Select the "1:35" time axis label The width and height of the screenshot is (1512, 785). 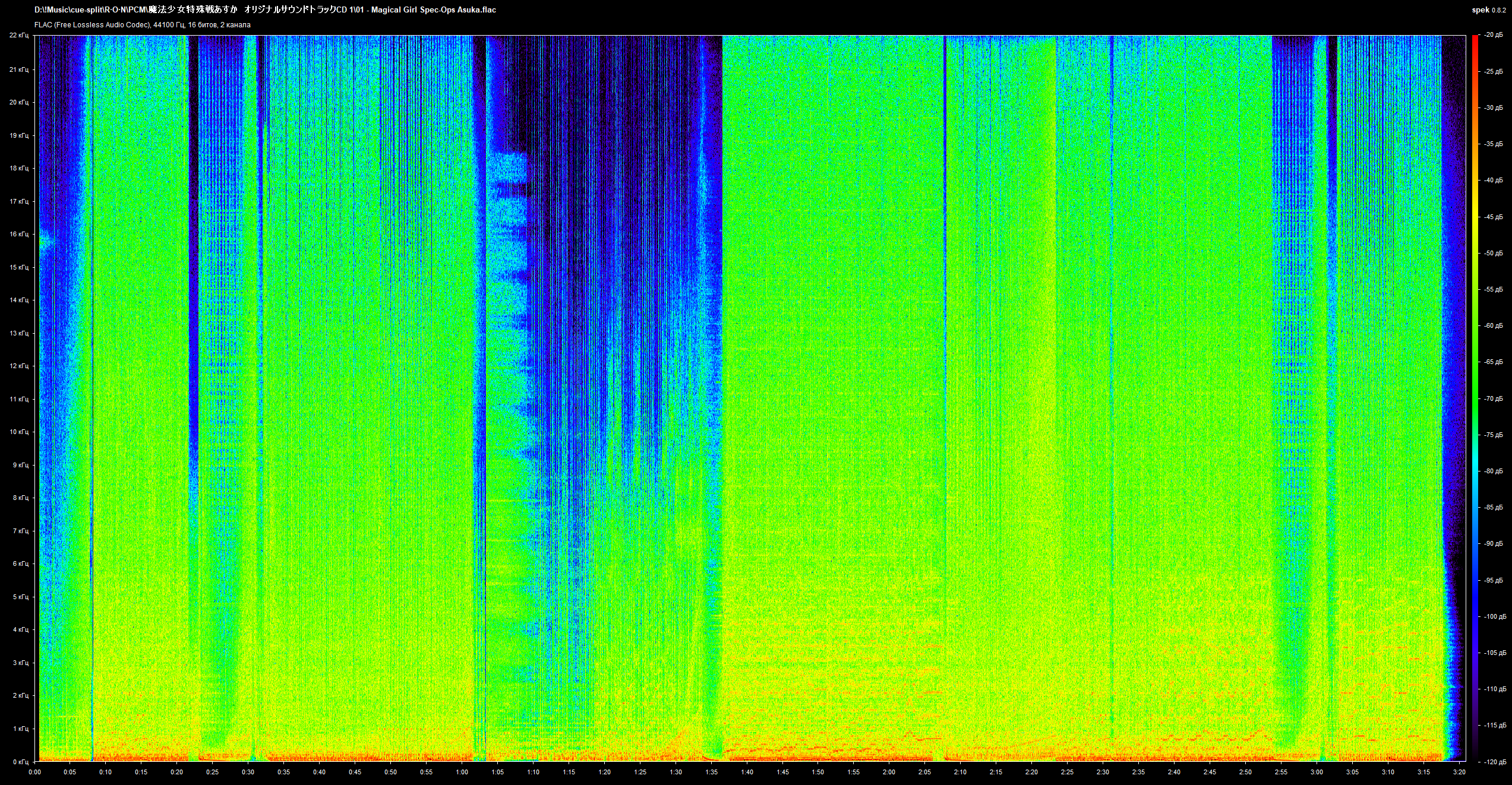(711, 772)
